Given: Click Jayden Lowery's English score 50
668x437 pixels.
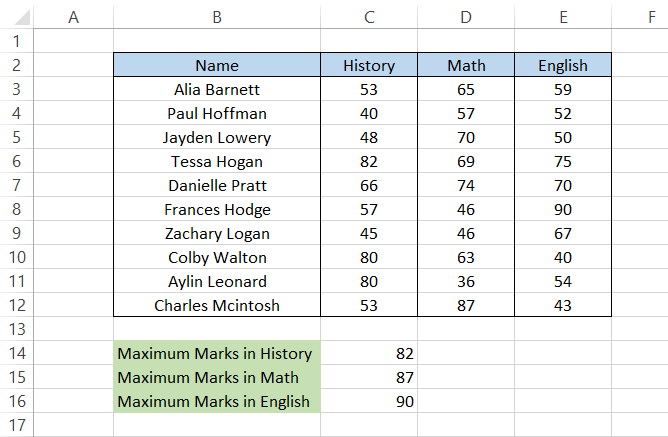Looking at the screenshot, I should click(563, 137).
